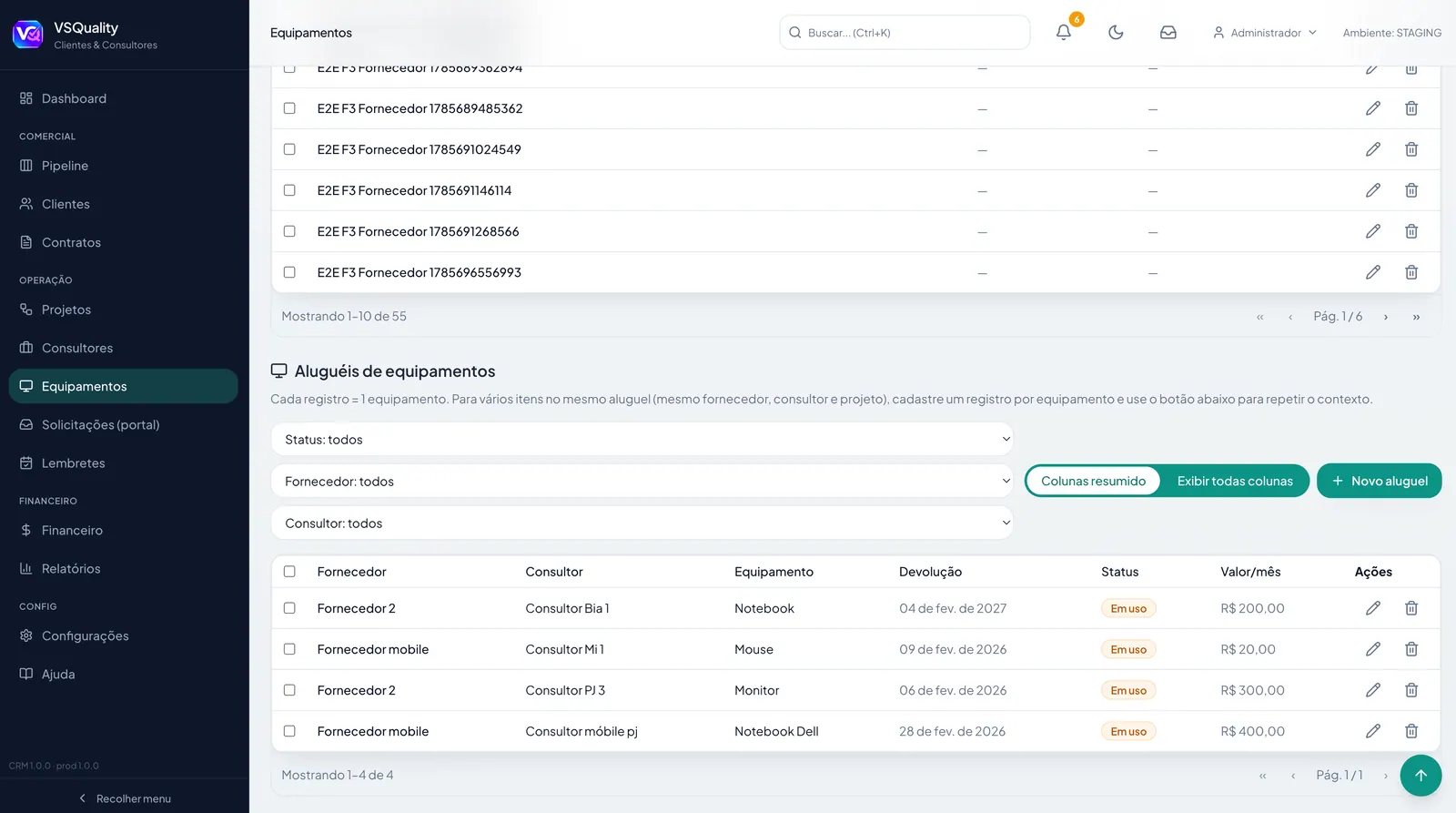Click the Novo aluguel button
Viewport: 1456px width, 813px height.
coord(1379,481)
